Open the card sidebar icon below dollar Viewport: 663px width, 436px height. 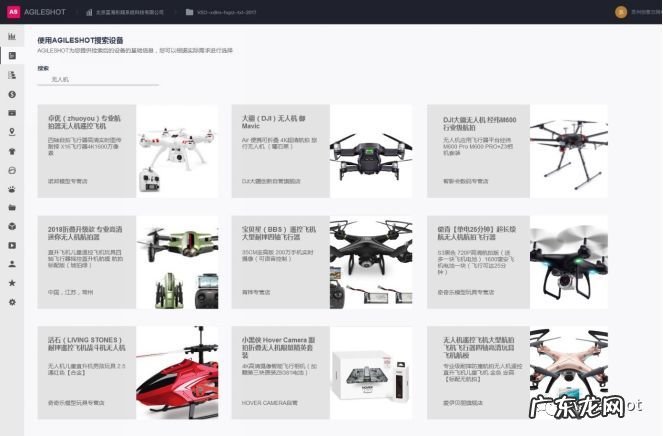point(12,113)
